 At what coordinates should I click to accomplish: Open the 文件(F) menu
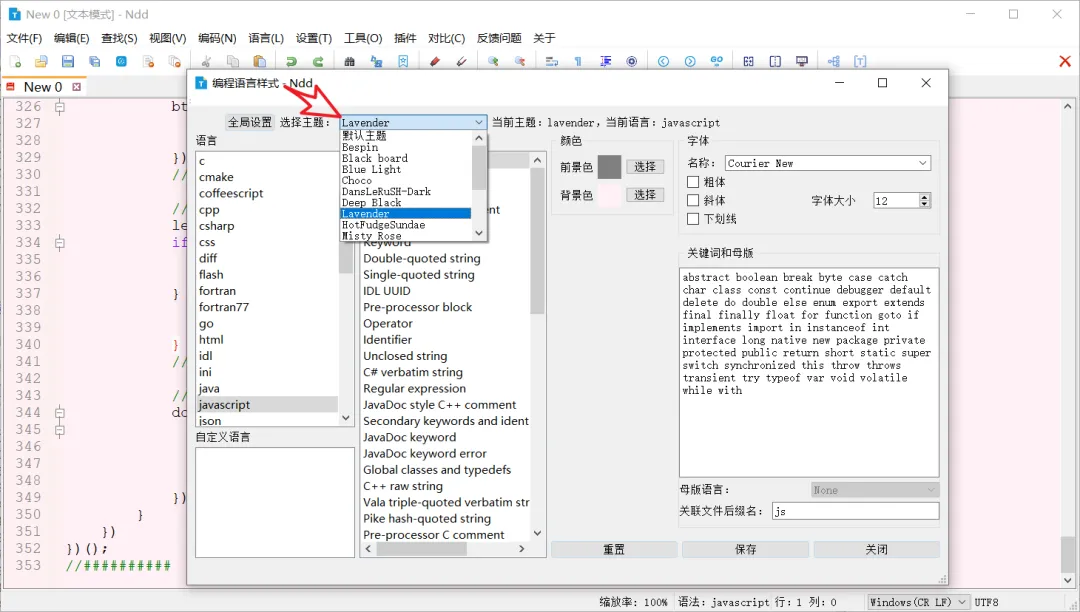(x=24, y=38)
